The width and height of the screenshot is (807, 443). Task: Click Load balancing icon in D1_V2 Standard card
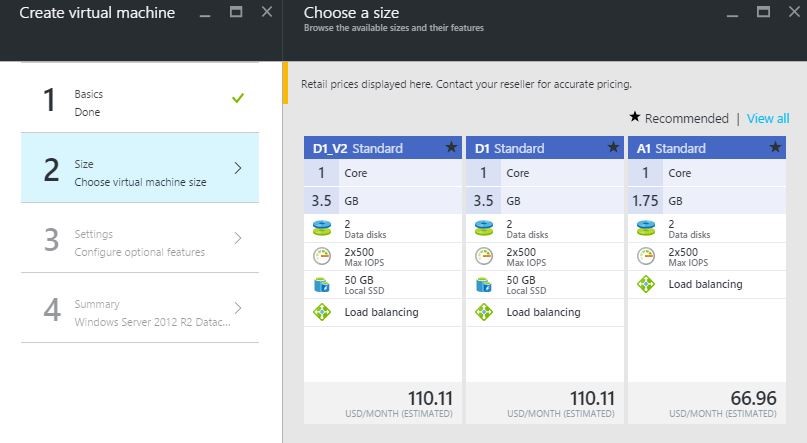[322, 312]
